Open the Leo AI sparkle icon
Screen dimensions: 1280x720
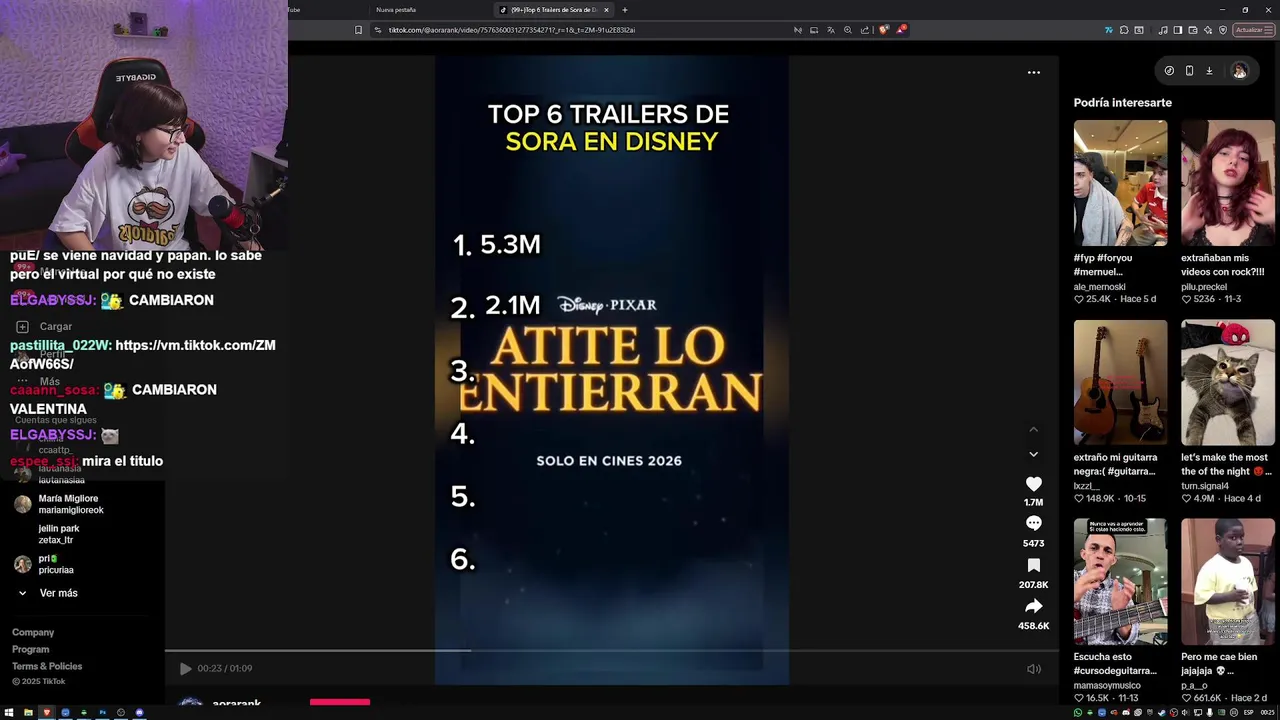tap(1208, 30)
